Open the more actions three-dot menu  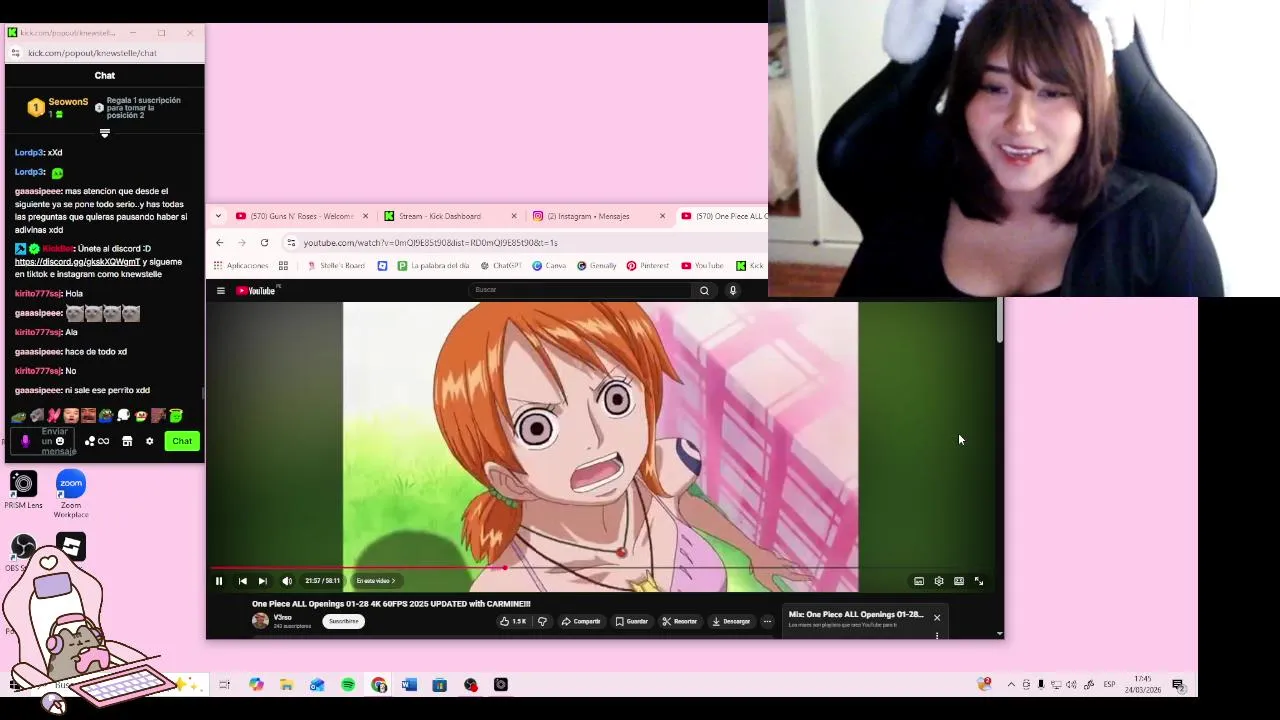pos(767,621)
